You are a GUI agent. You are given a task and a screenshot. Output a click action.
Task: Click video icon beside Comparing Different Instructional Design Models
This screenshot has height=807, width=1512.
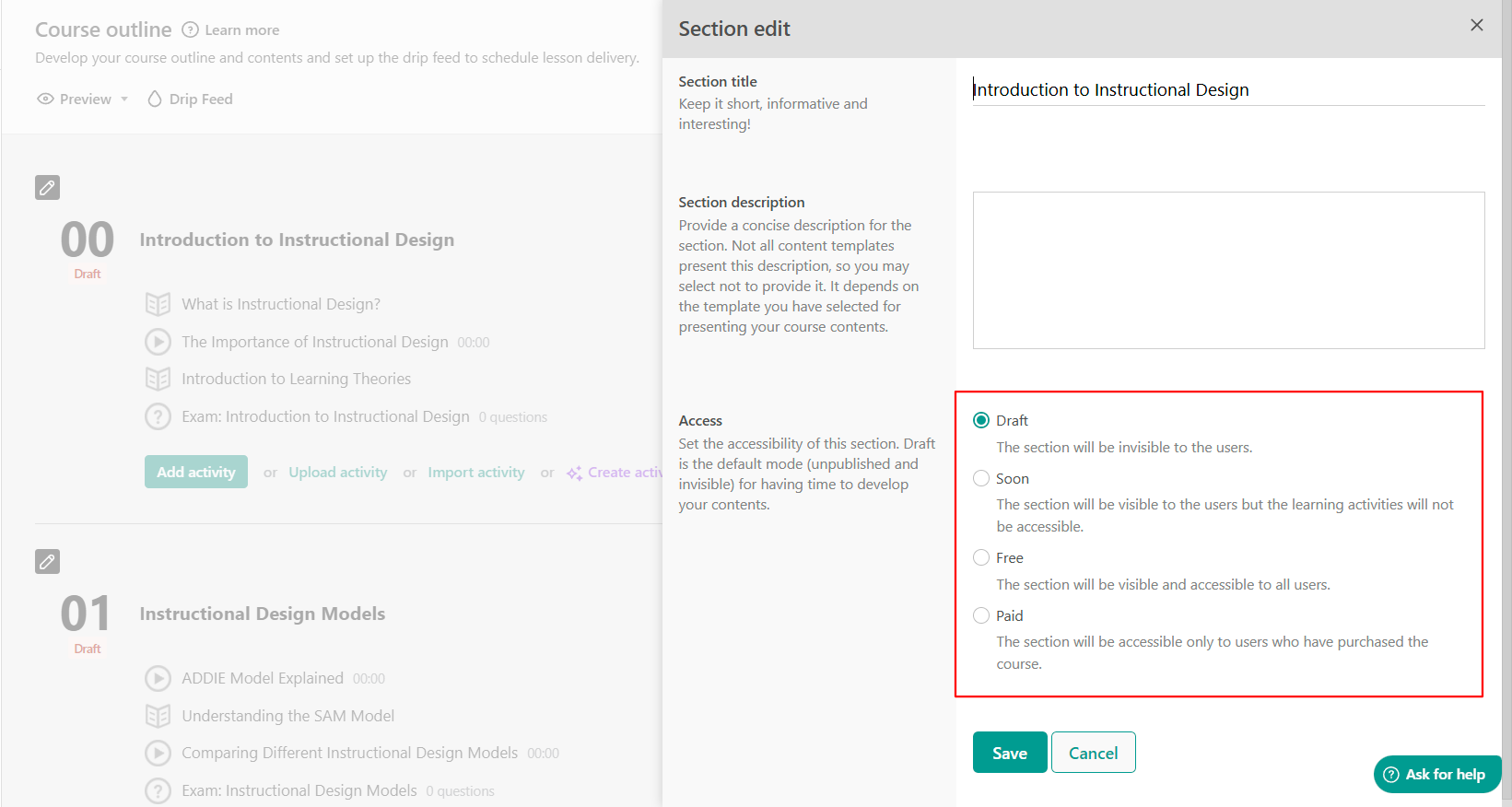158,753
